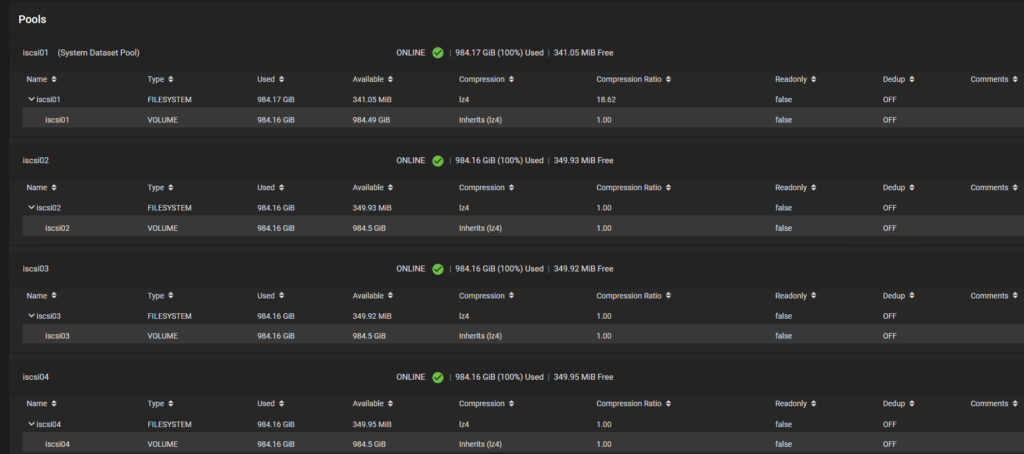
Task: Collapse the iscsi02 filesystem tree chevron
Action: 31,208
